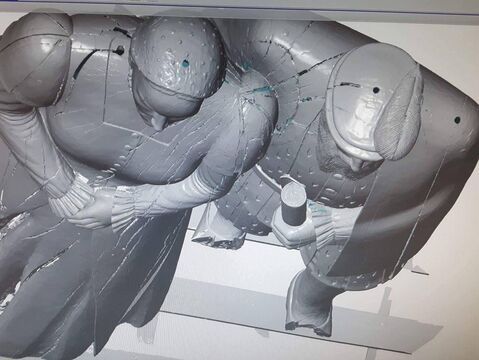Viewport: 479px width, 360px height.
Task: Select the teal-marked hole on the middle helmet
Action: [184, 63]
